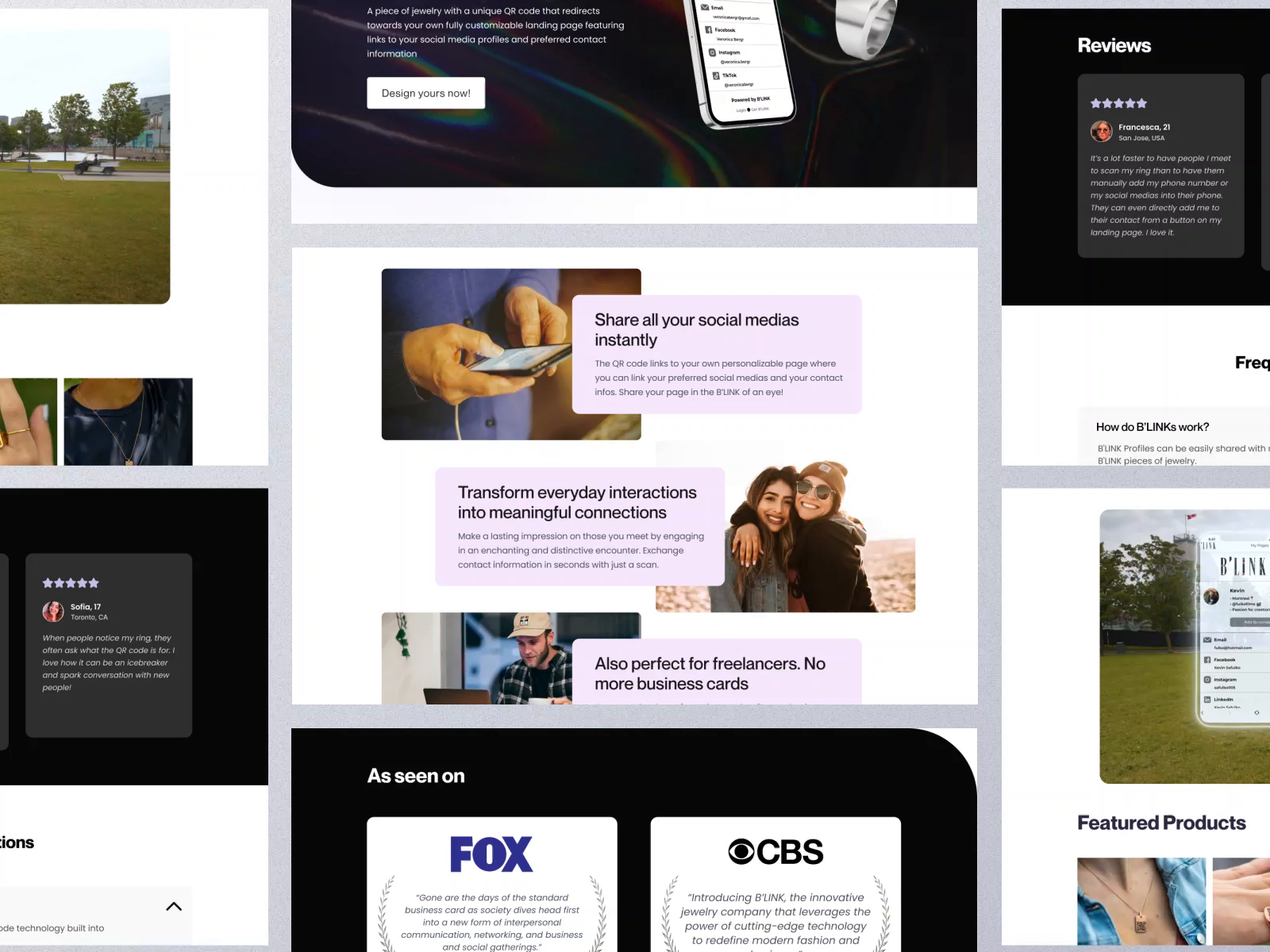Click the 'Featured Products' heading

[1161, 823]
